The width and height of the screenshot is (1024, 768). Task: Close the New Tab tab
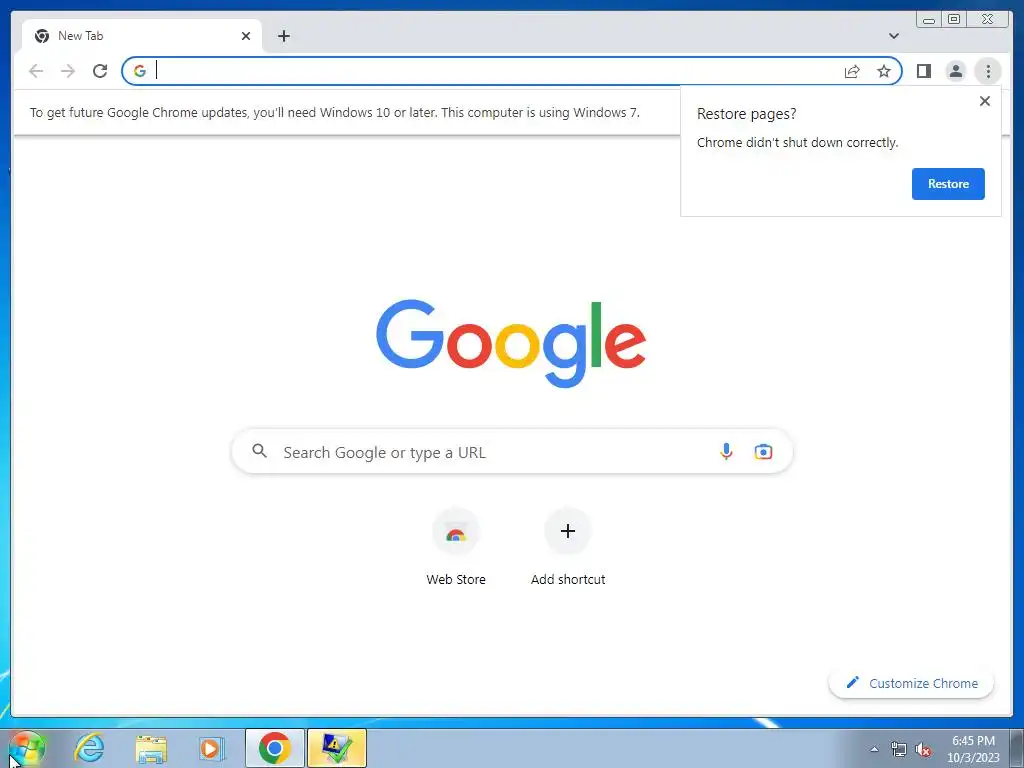tap(246, 36)
